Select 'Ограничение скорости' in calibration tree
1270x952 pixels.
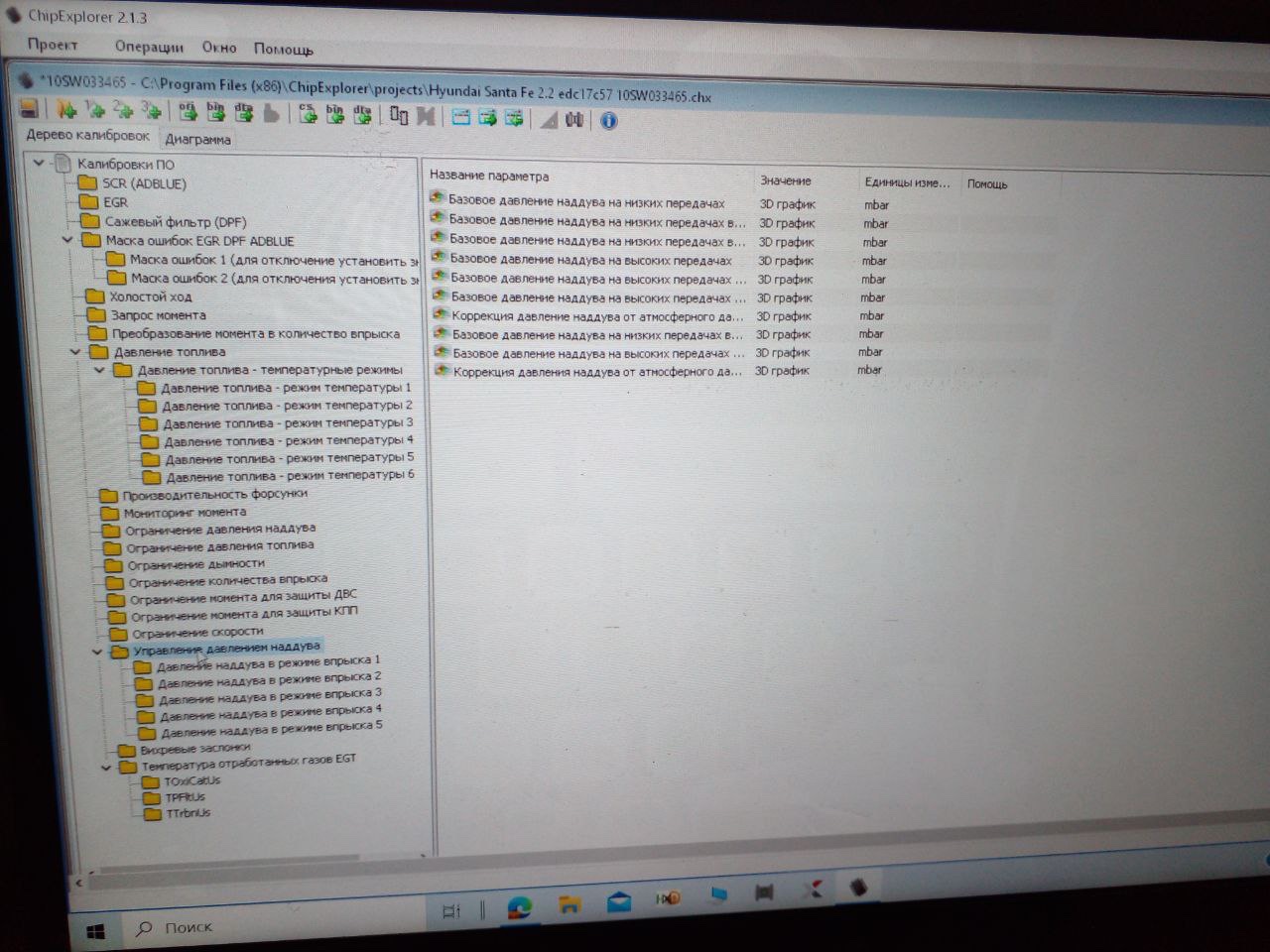coord(197,632)
